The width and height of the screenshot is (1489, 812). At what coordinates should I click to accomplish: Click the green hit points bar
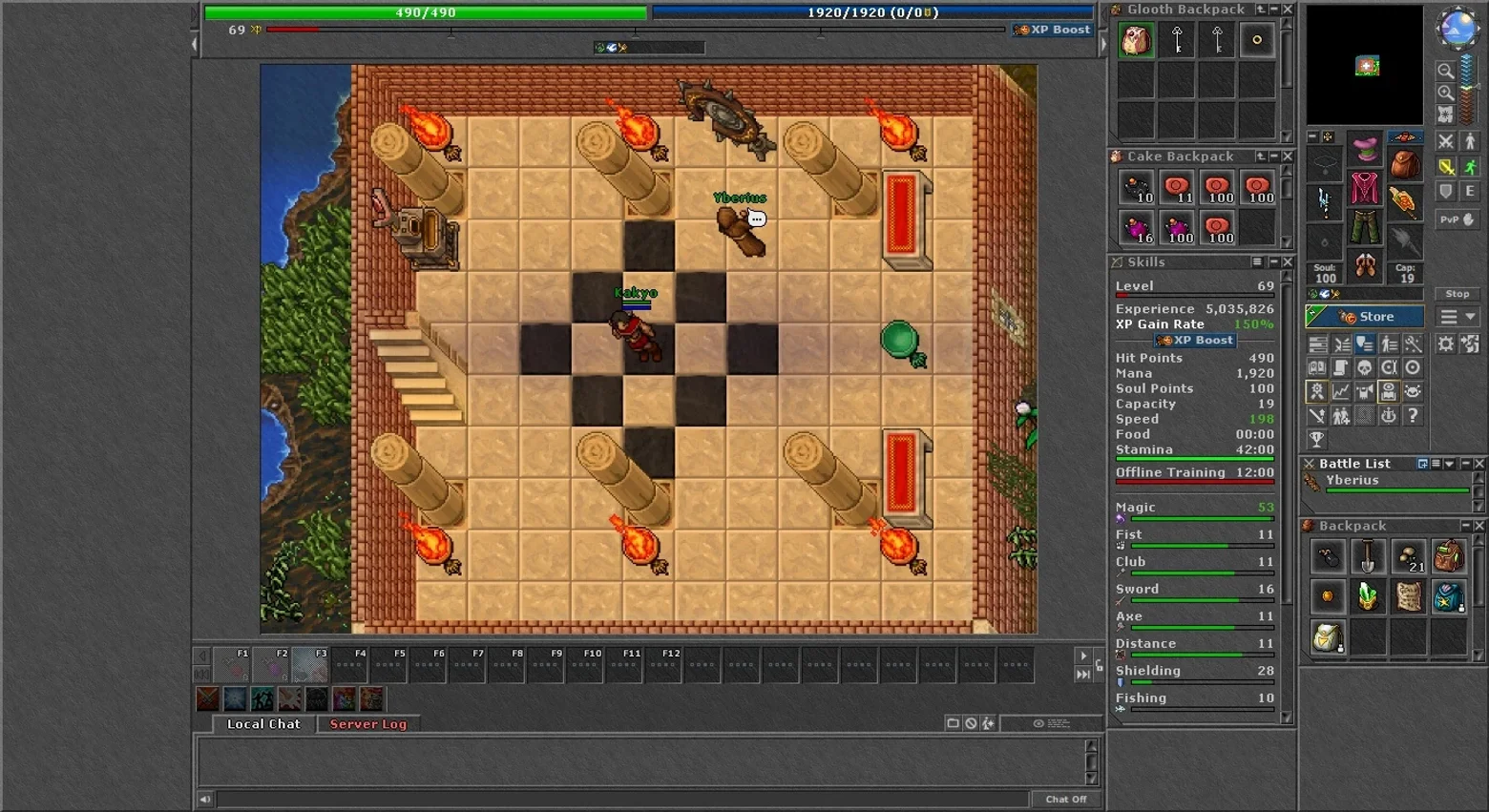pos(426,12)
